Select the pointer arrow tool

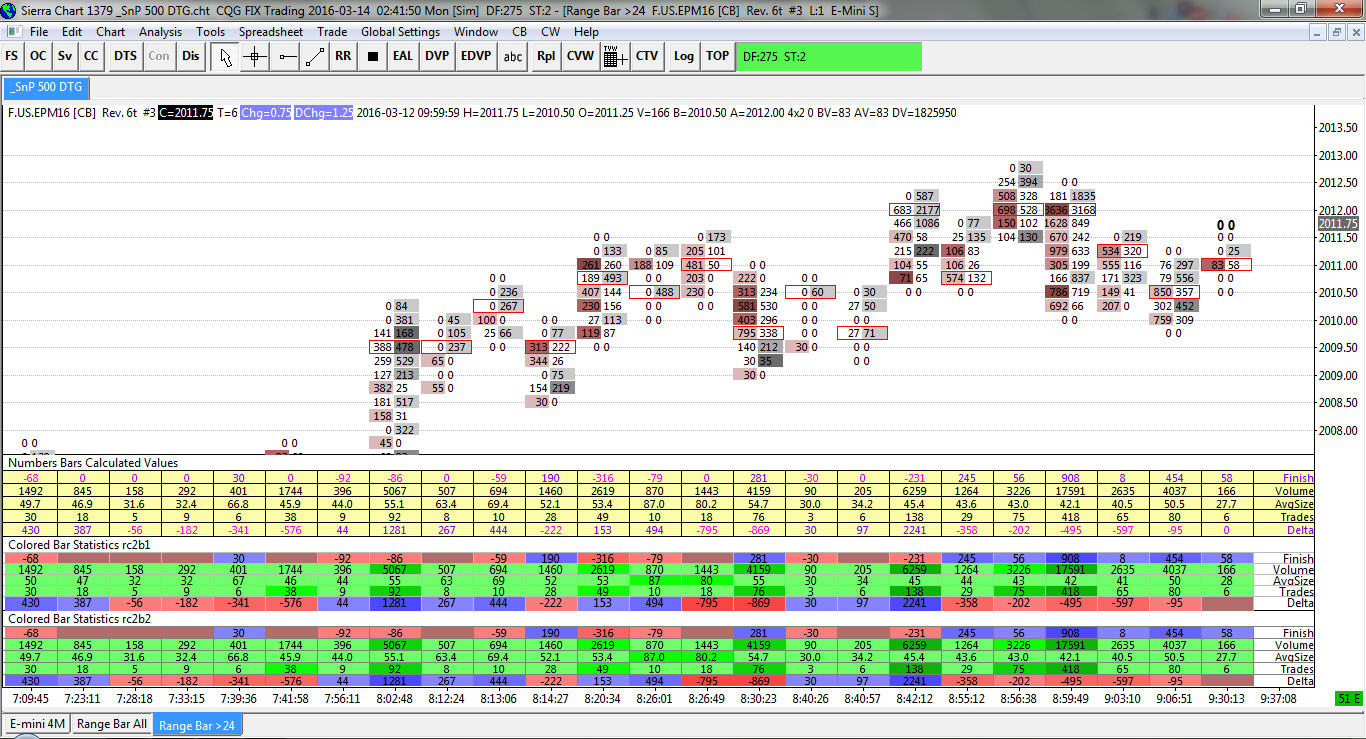click(x=226, y=56)
